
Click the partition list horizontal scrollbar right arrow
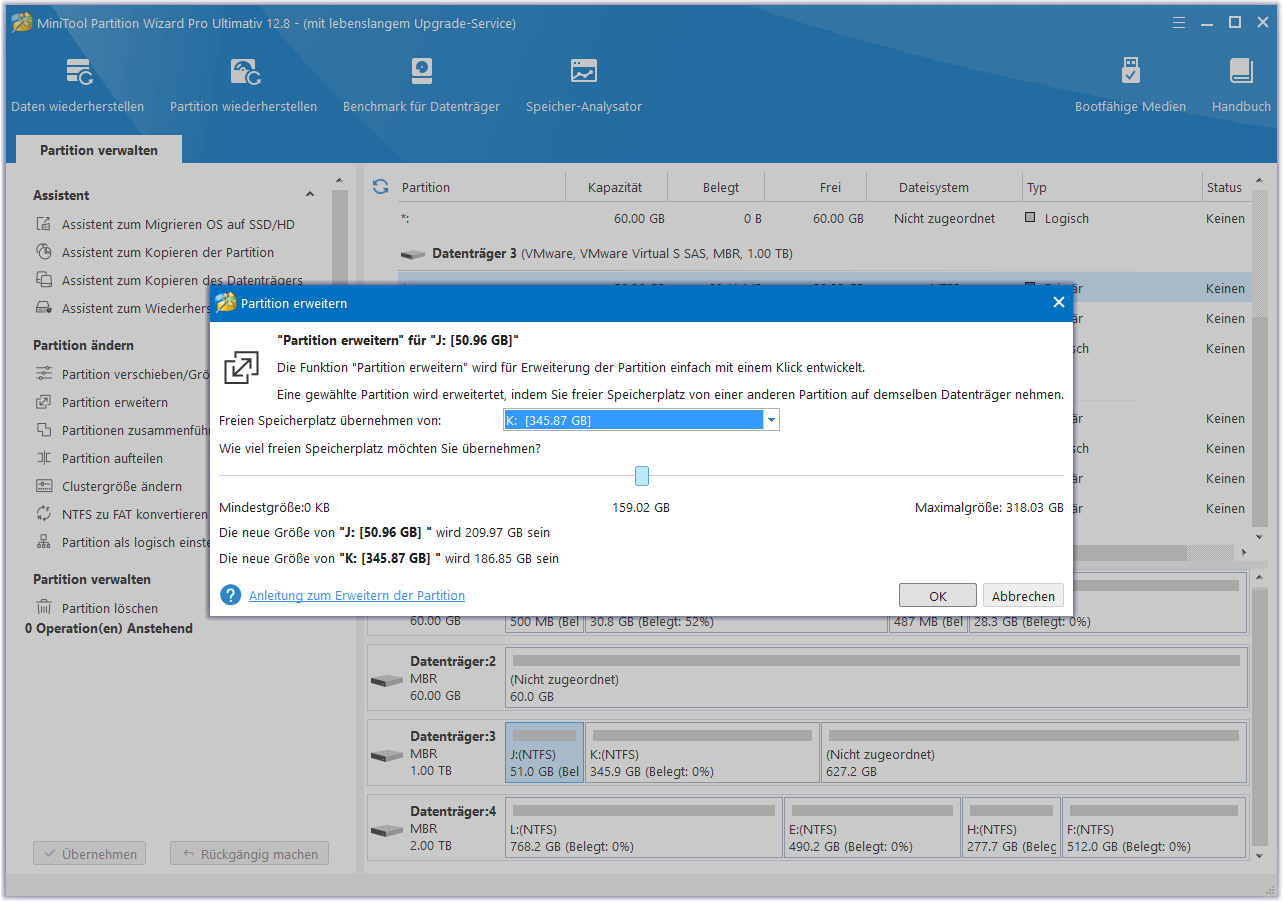click(1244, 552)
